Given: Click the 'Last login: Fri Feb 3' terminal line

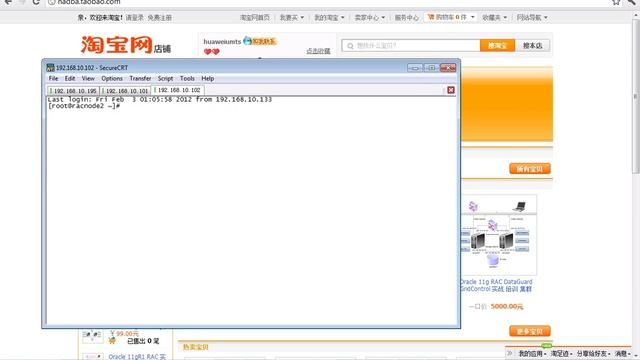Looking at the screenshot, I should pyautogui.click(x=160, y=99).
